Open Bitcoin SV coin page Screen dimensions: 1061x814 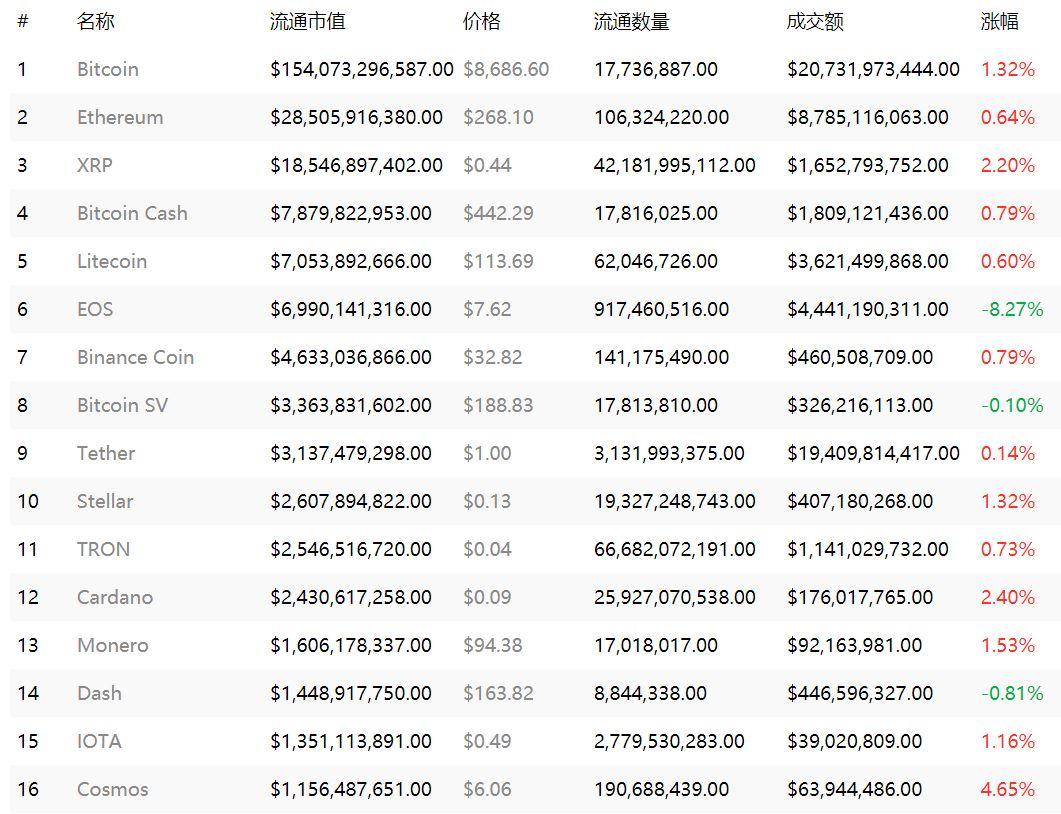pyautogui.click(x=122, y=405)
